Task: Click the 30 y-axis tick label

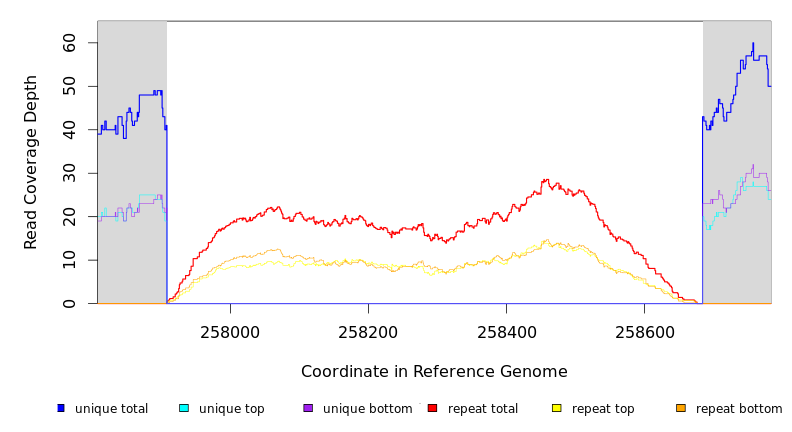Action: click(70, 173)
